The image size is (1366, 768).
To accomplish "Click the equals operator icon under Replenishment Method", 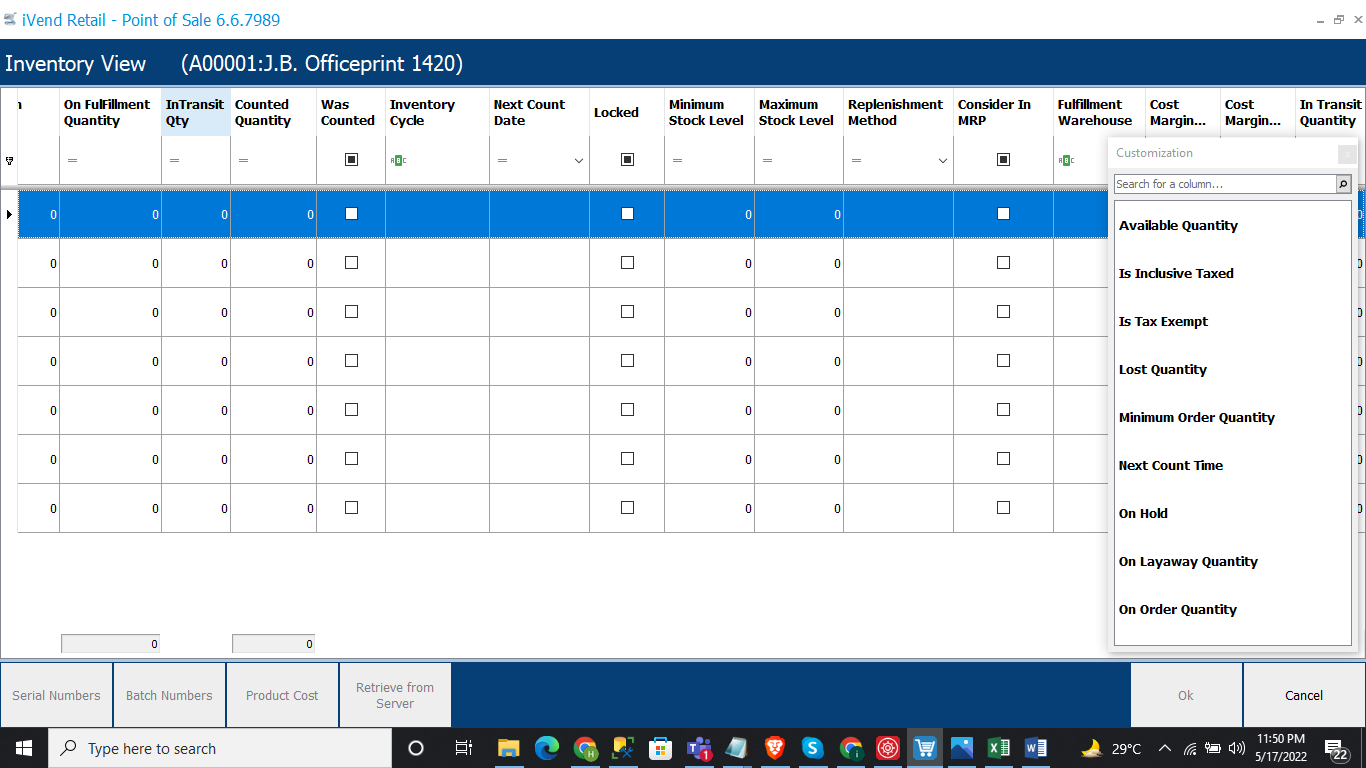I will tap(856, 161).
